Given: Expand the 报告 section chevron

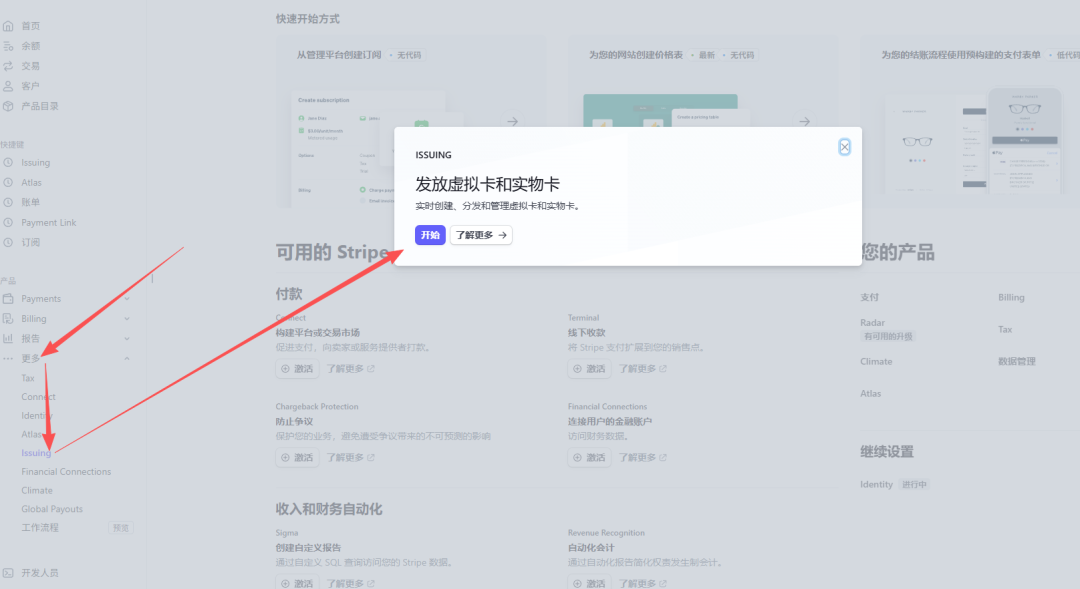Looking at the screenshot, I should point(127,339).
